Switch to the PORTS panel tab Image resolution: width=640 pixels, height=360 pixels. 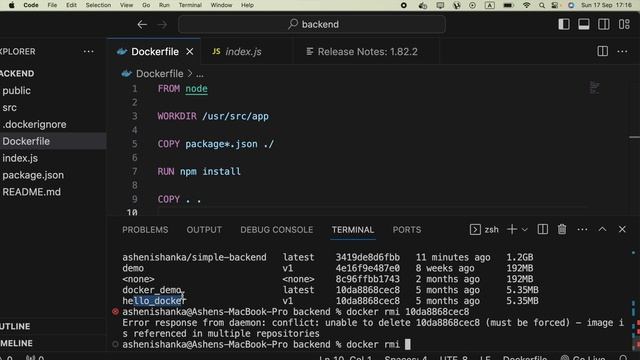407,230
